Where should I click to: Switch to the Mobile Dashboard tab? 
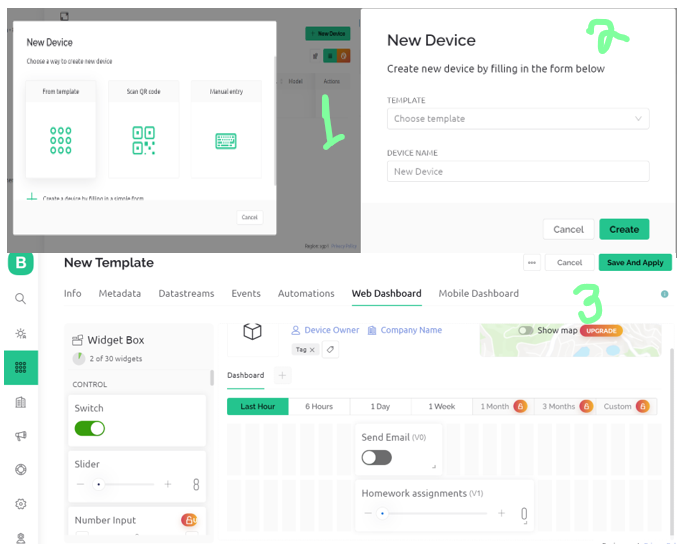[x=478, y=294]
